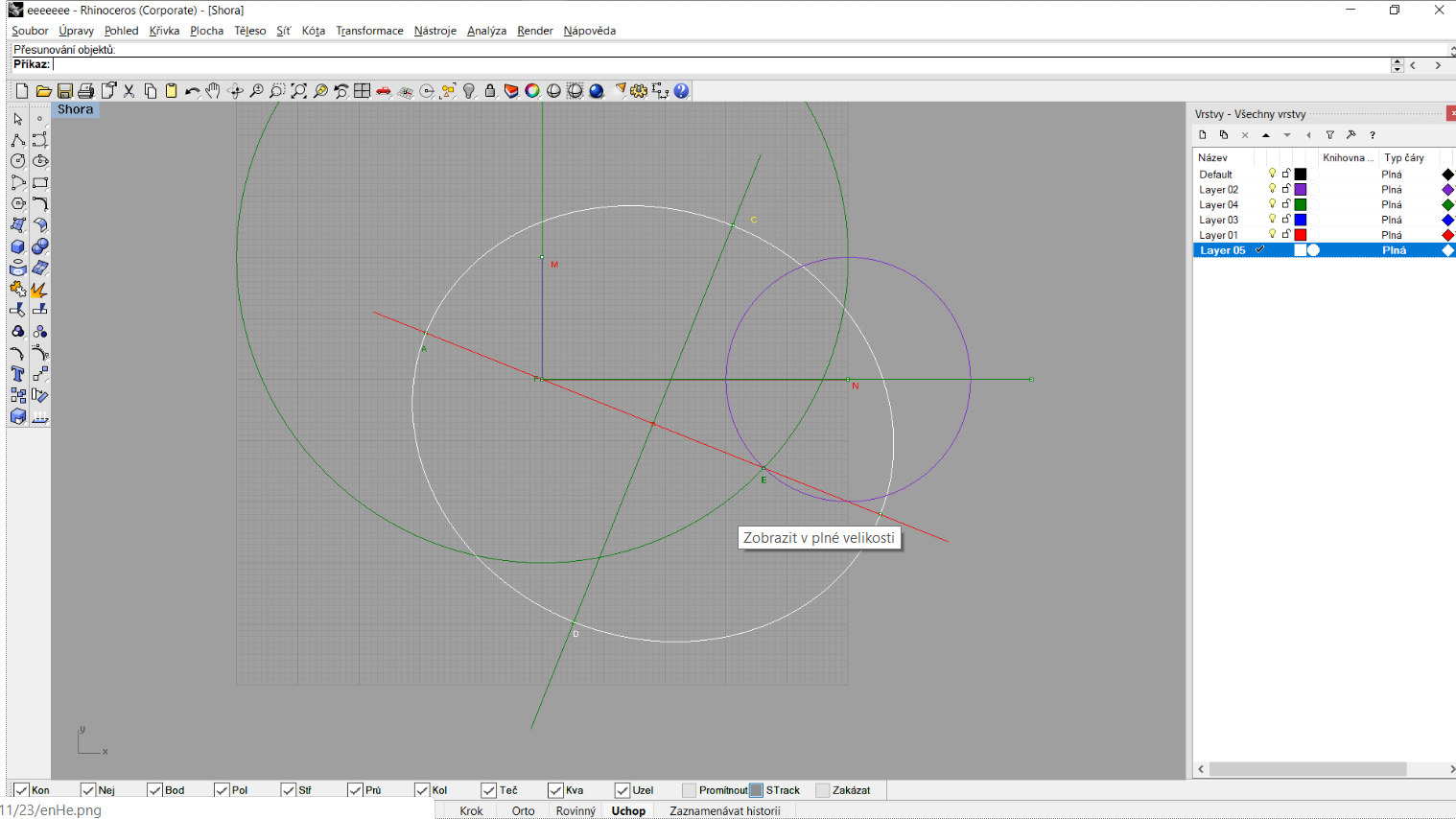
Task: Click the command history up/down stepper
Action: click(x=1397, y=65)
